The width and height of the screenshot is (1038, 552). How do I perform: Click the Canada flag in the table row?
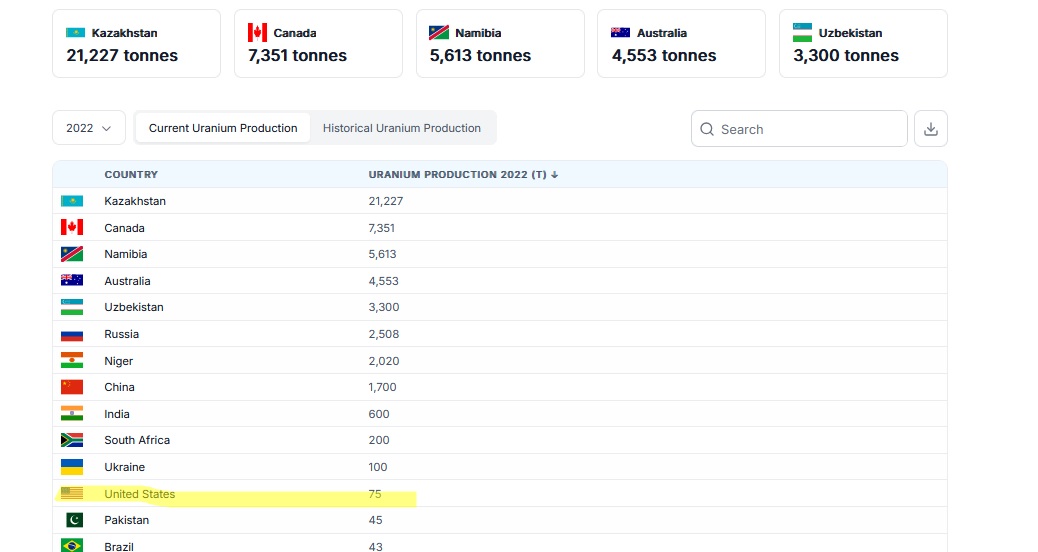click(x=72, y=228)
